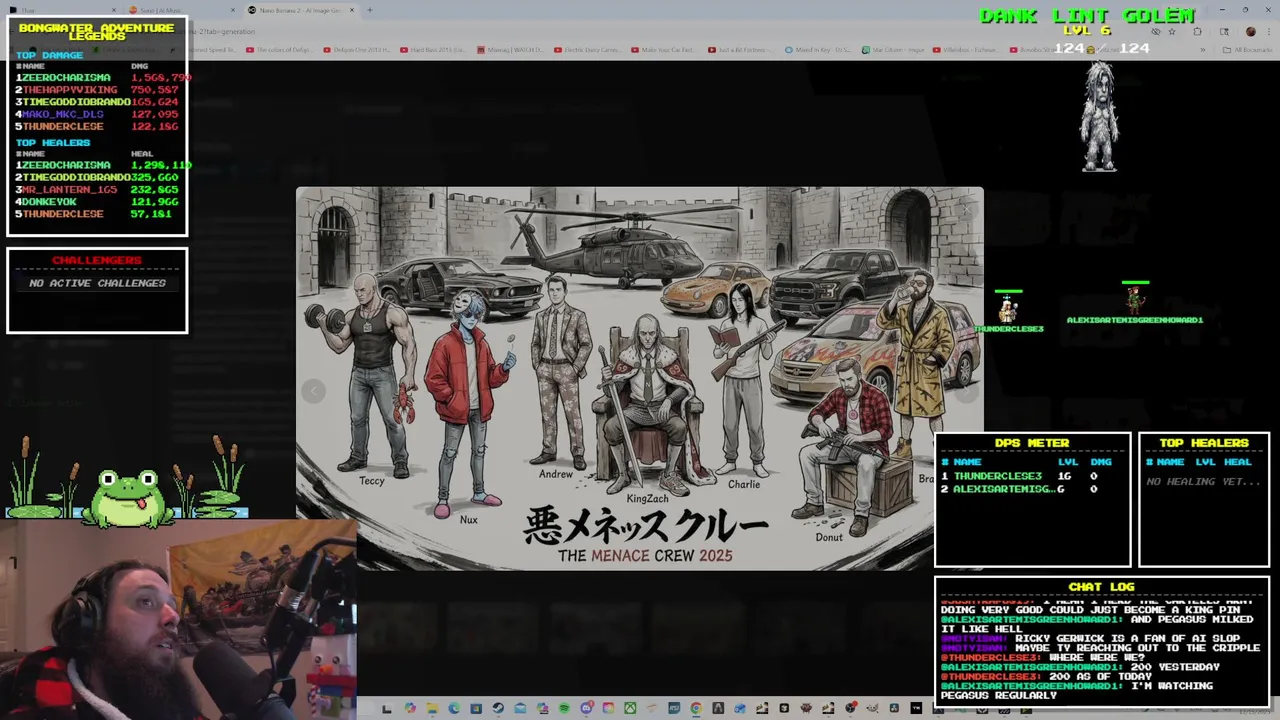Switch to the Suno AI Music tab
The height and width of the screenshot is (720, 1280).
pos(180,10)
